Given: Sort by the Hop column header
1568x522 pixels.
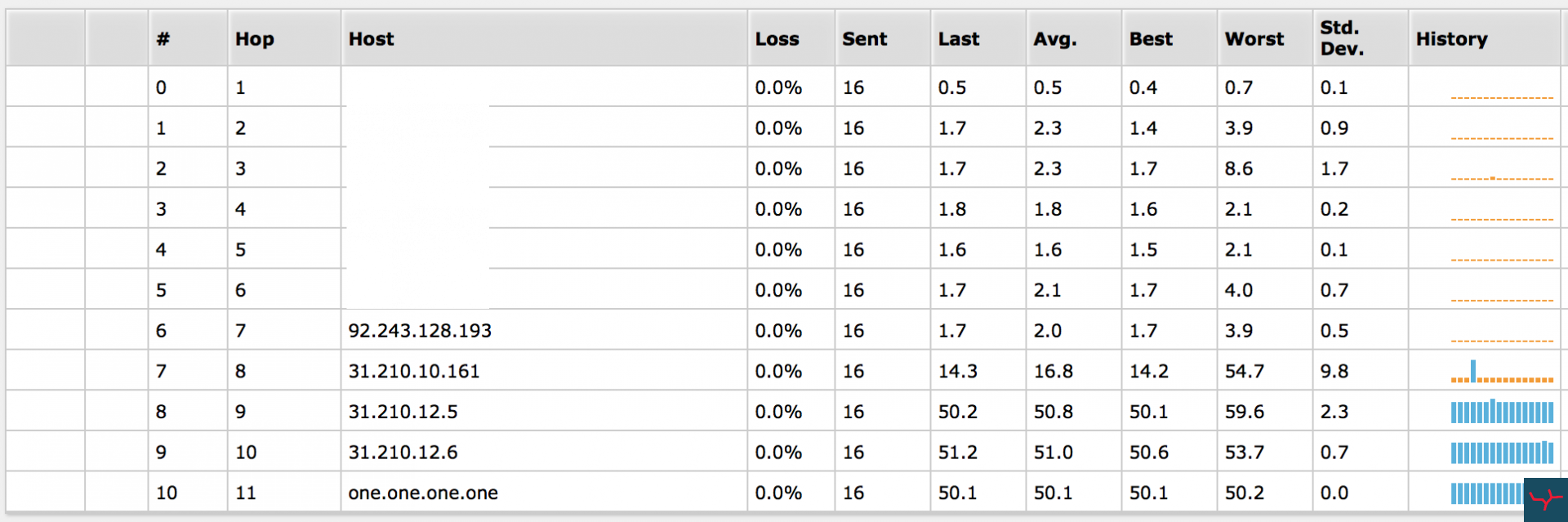Looking at the screenshot, I should click(255, 38).
